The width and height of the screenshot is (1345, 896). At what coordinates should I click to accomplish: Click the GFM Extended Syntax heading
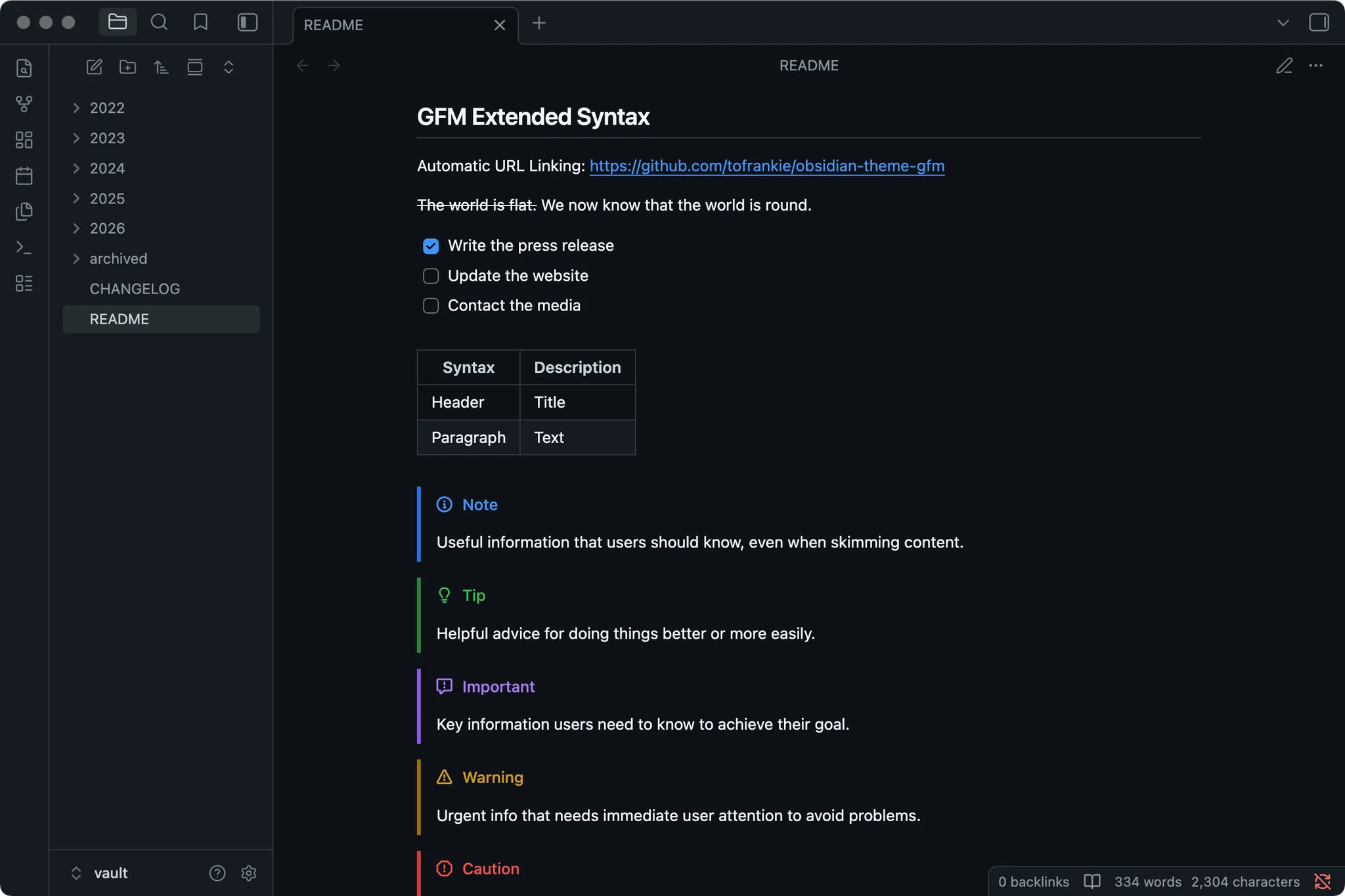(533, 117)
